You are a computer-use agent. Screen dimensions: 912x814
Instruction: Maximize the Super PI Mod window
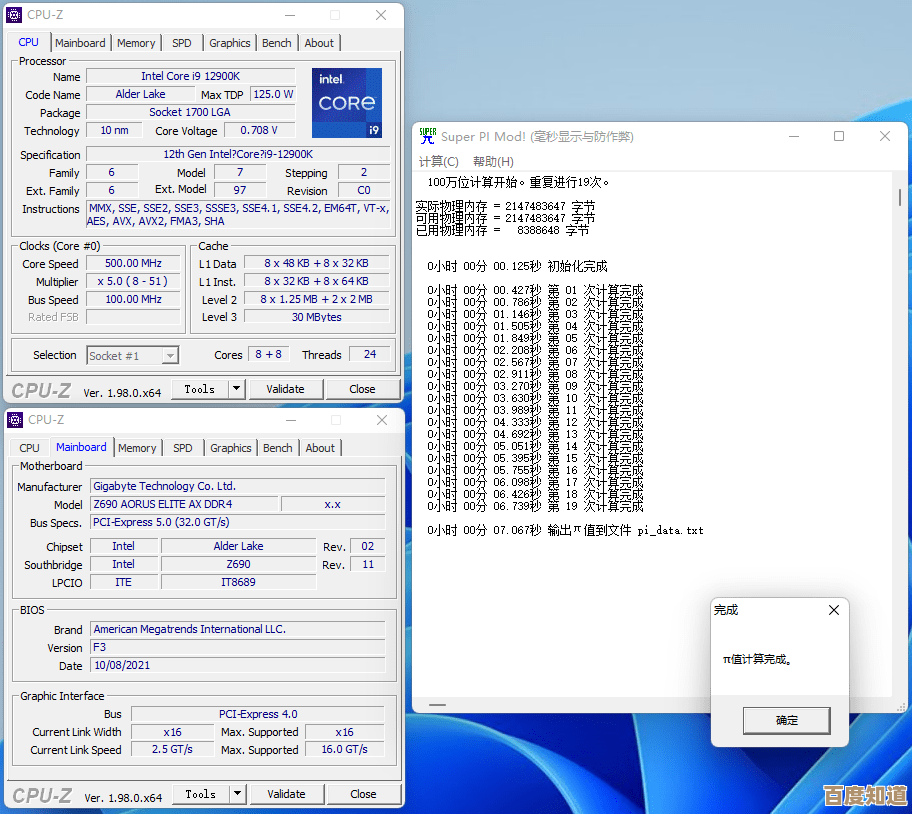(x=839, y=136)
